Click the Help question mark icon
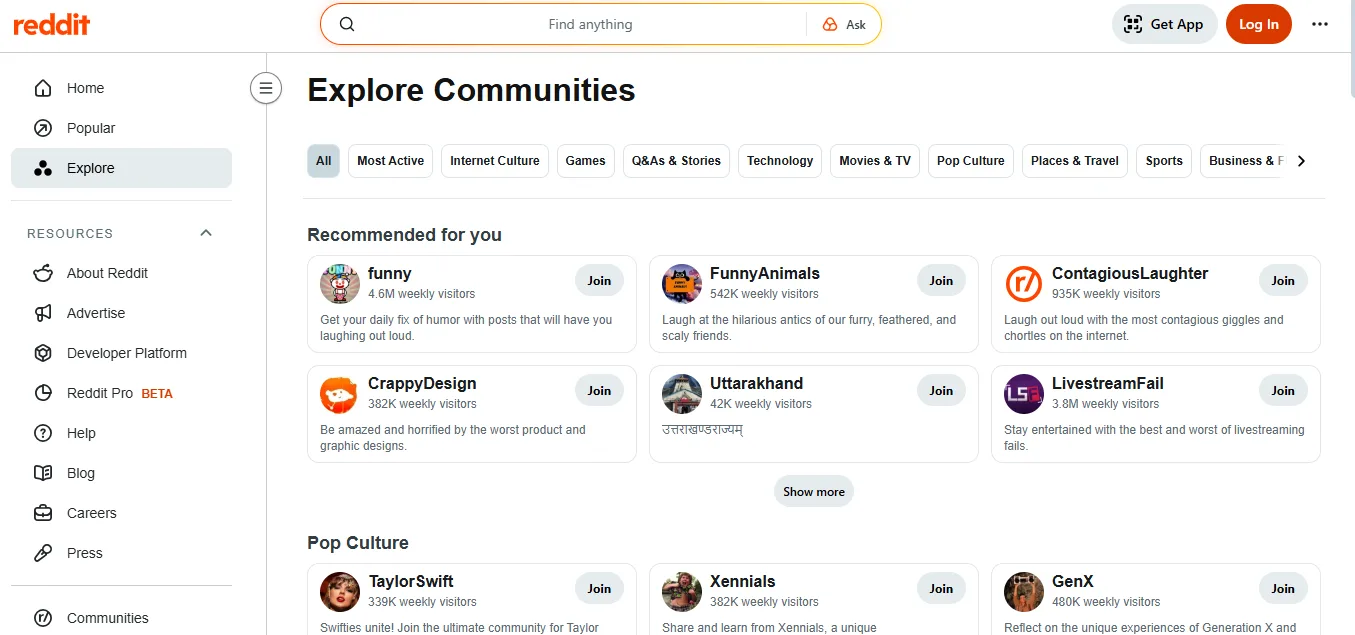1355x635 pixels. (x=43, y=433)
